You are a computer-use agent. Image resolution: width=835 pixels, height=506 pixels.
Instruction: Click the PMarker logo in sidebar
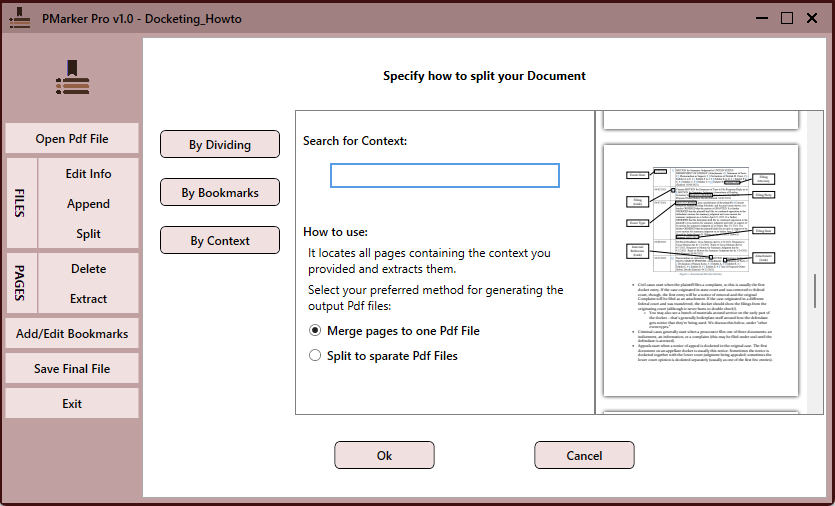click(72, 78)
